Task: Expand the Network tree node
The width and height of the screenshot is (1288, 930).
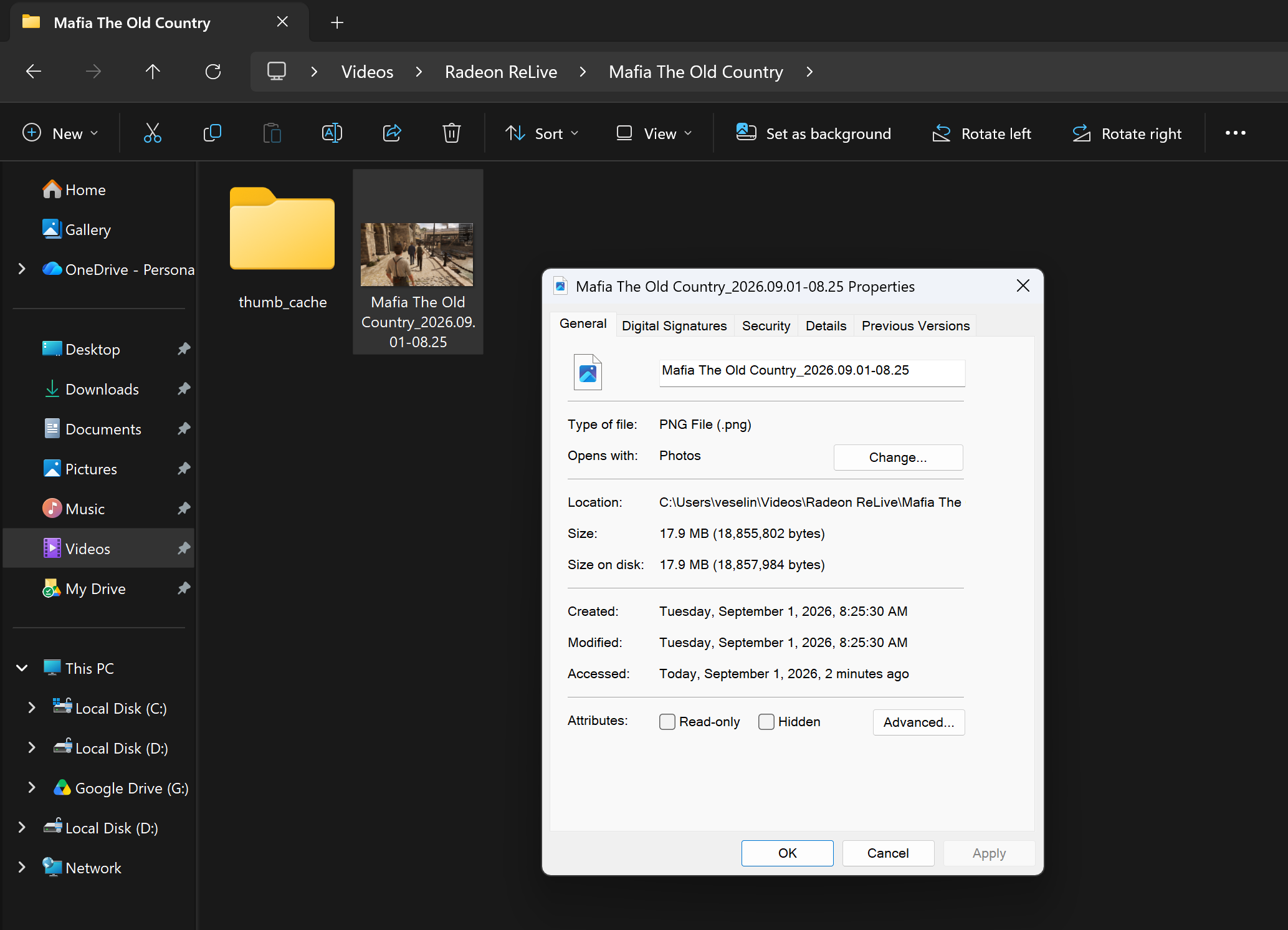Action: (22, 867)
